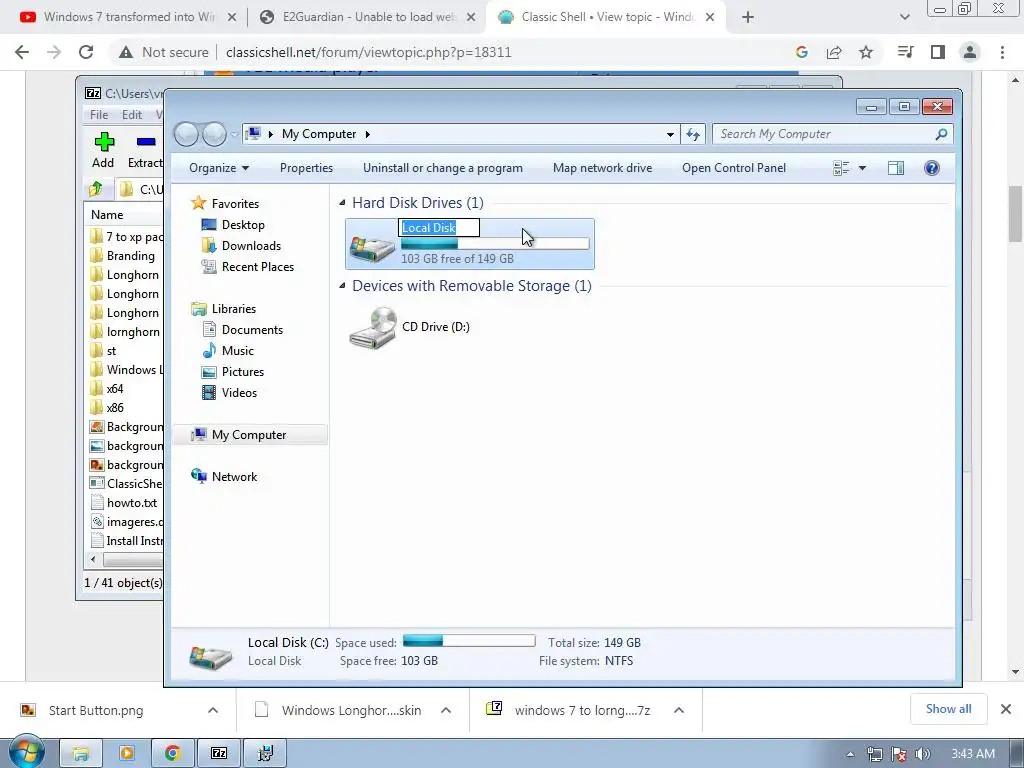Select the CD Drive (D:) icon
Image resolution: width=1024 pixels, height=768 pixels.
(372, 328)
